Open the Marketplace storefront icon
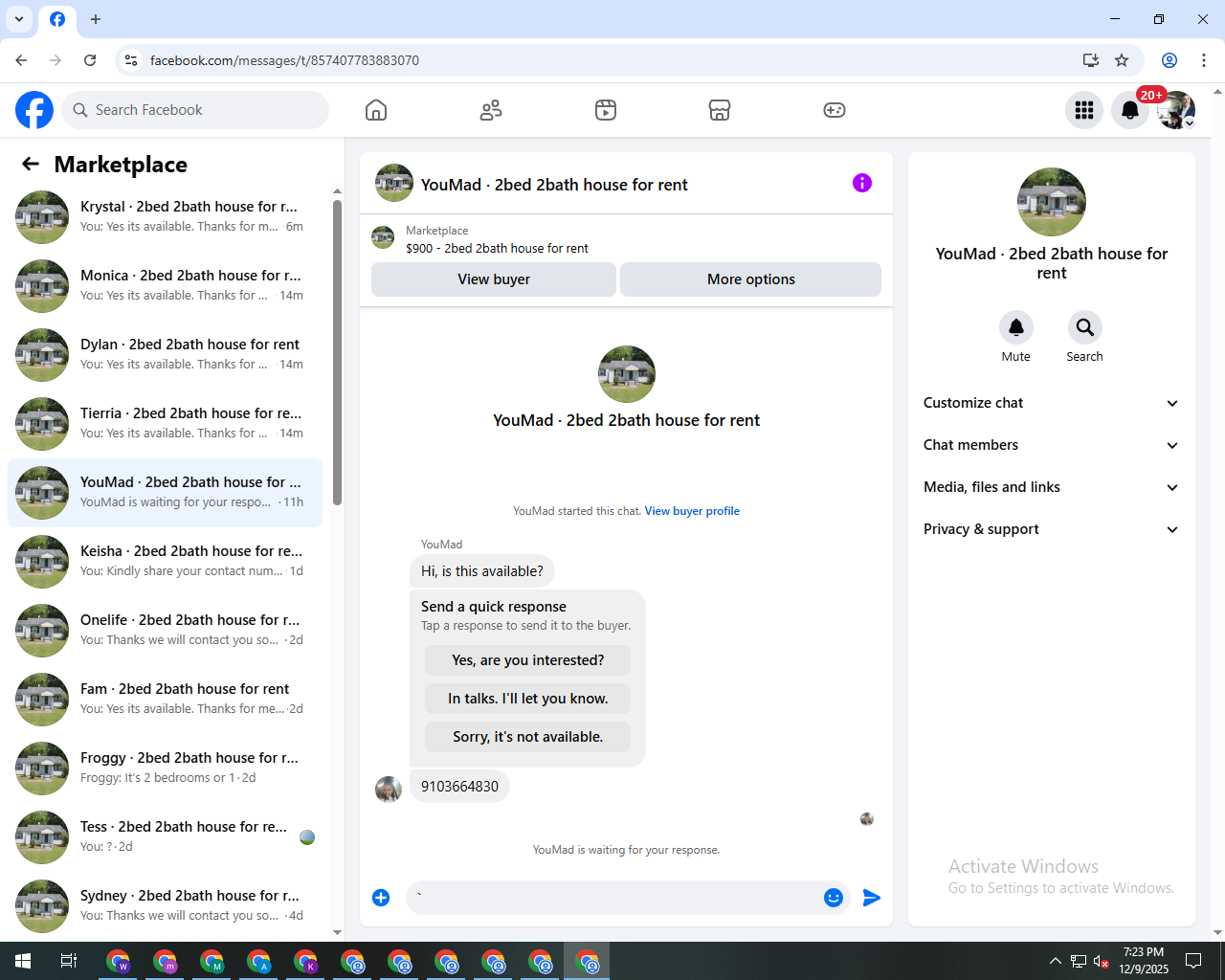The width and height of the screenshot is (1225, 980). (x=720, y=110)
